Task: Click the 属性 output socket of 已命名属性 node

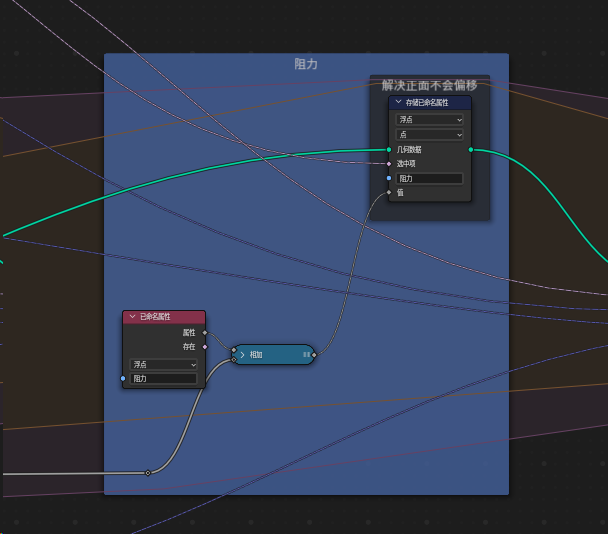Action: [205, 333]
